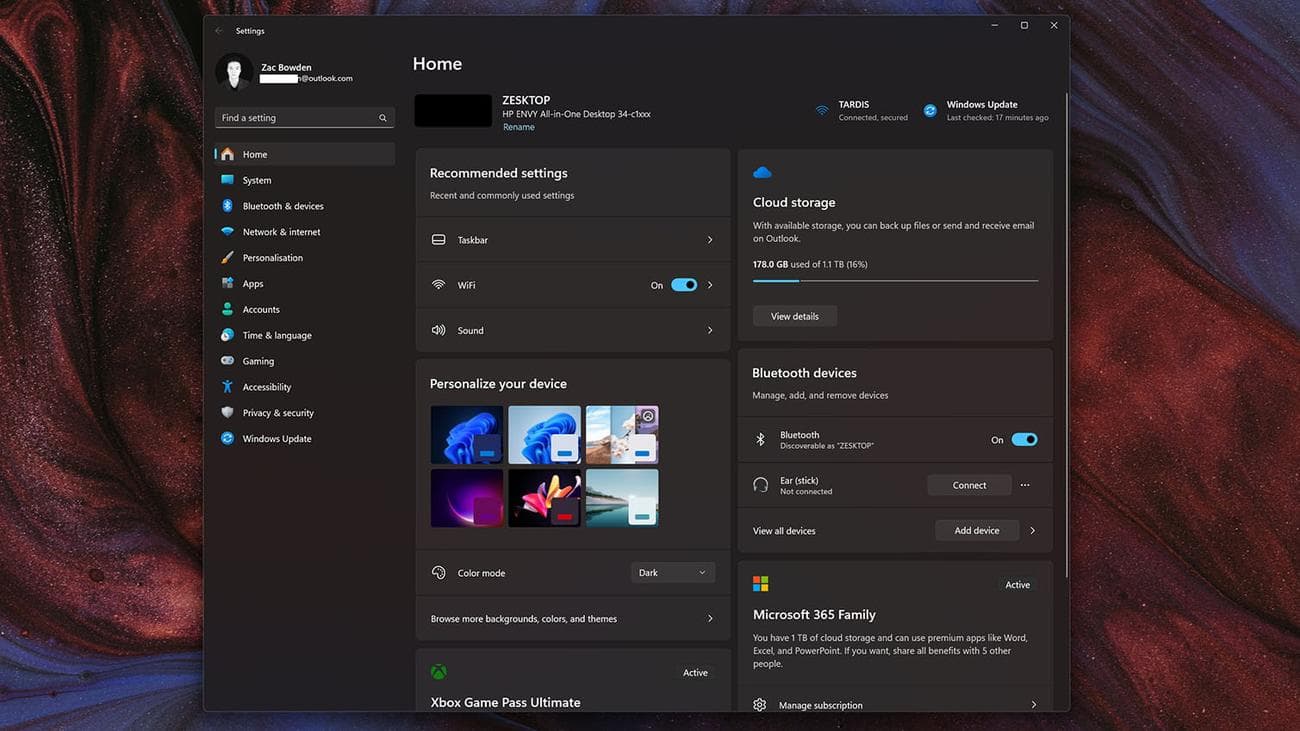
Task: Open the Color mode dropdown
Action: pos(672,571)
